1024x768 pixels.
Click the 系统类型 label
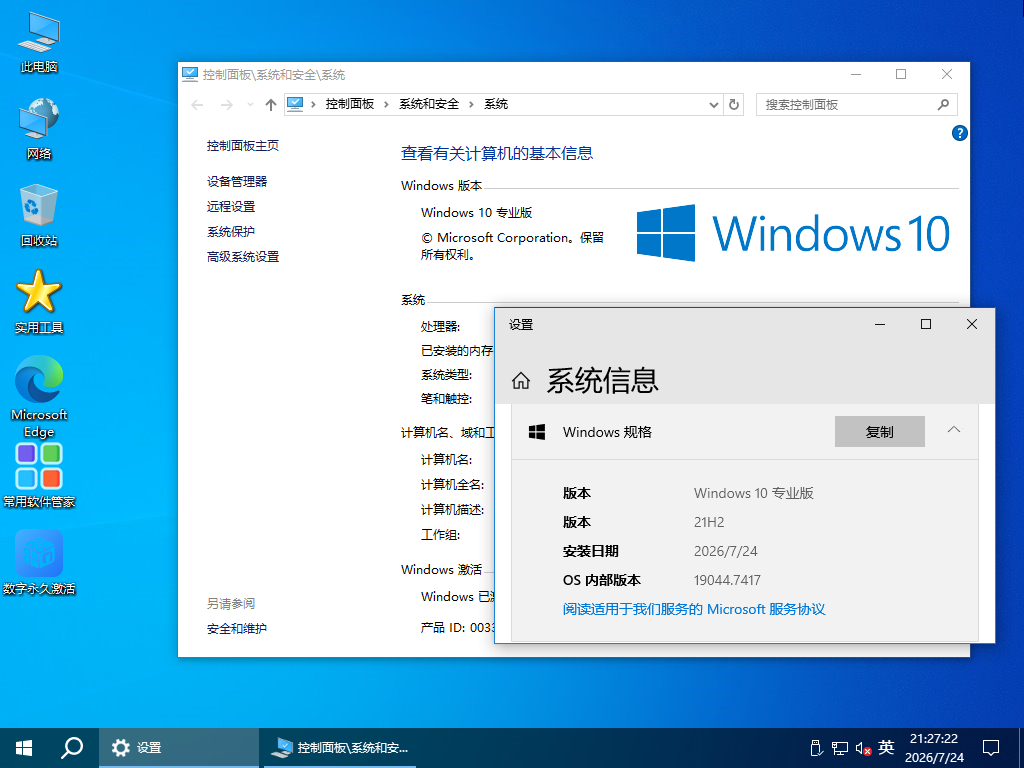pos(446,375)
